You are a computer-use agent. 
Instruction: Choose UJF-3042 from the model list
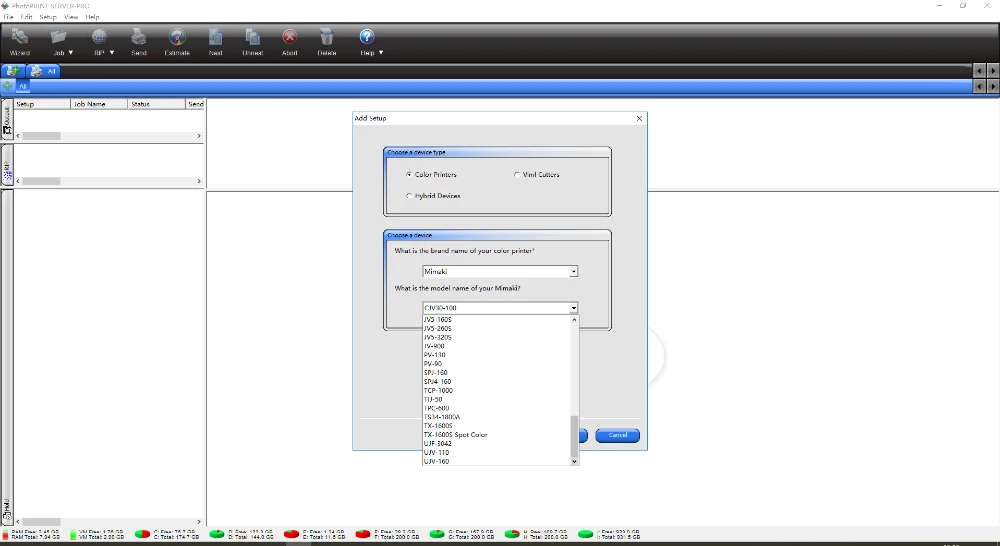point(497,443)
